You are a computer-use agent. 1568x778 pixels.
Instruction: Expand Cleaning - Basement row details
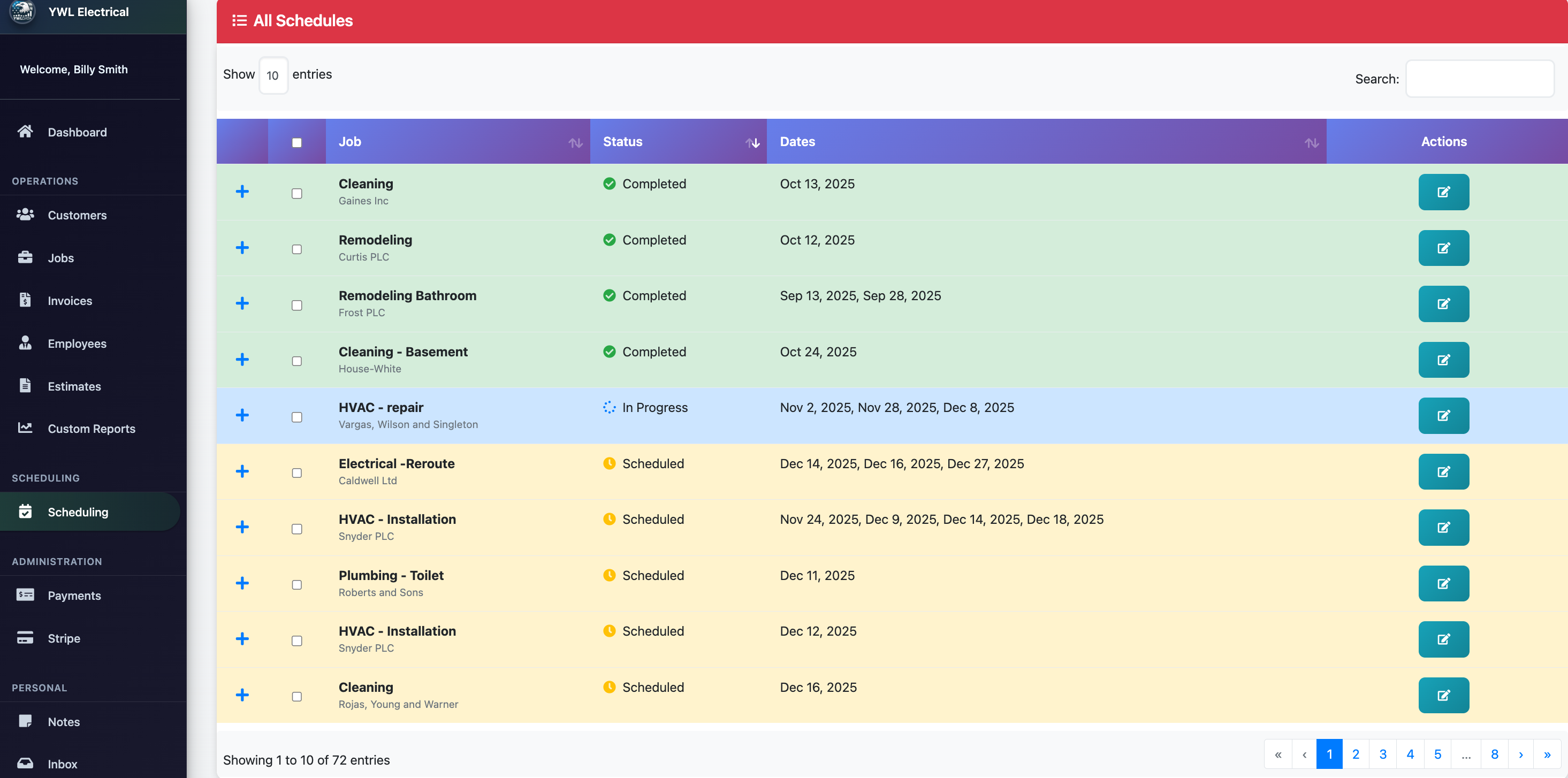coord(242,359)
